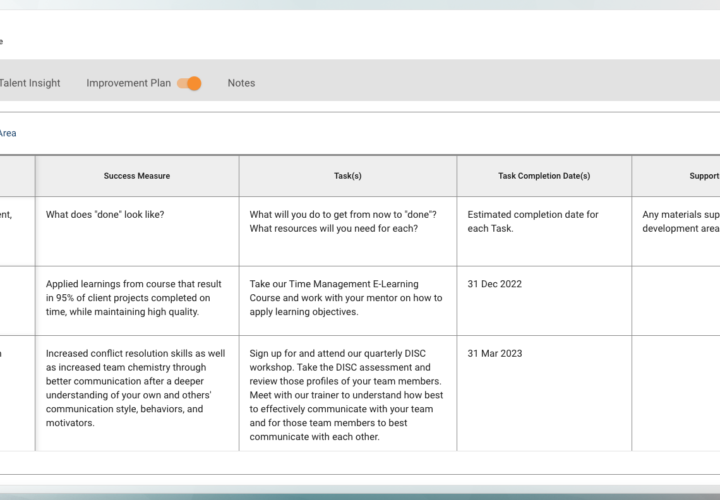Click the Task Completion Date(s) column header
Image resolution: width=720 pixels, height=500 pixels.
[544, 176]
